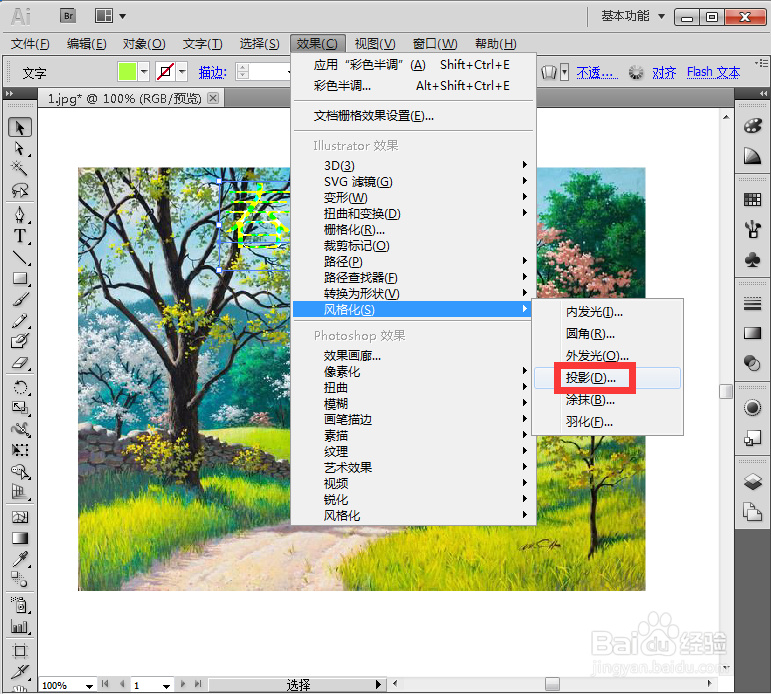Select the Column Graph tool
The width and height of the screenshot is (771, 694).
point(20,626)
